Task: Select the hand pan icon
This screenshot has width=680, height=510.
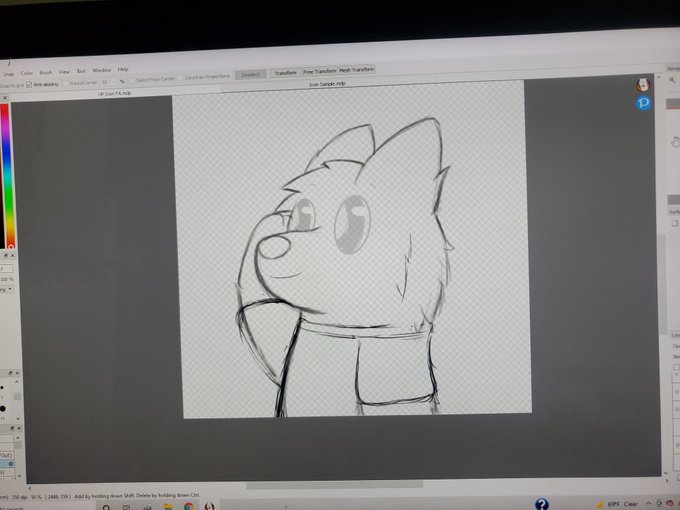Action: [675, 142]
